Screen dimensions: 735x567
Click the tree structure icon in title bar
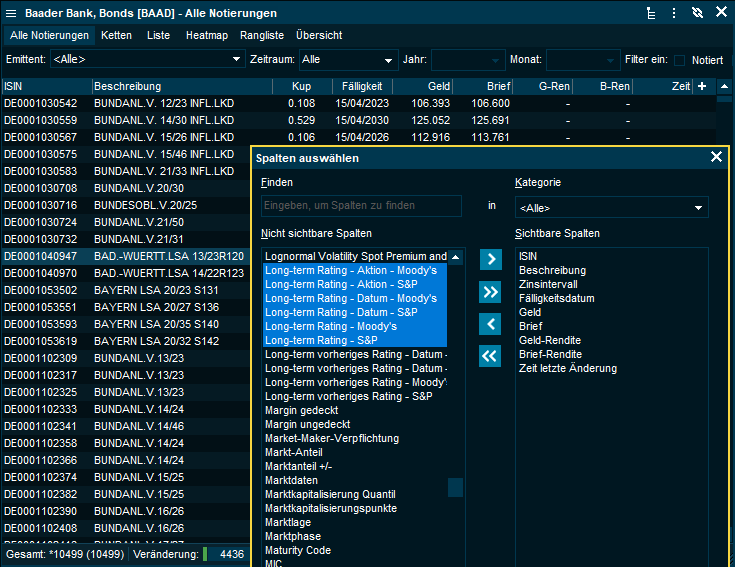651,13
